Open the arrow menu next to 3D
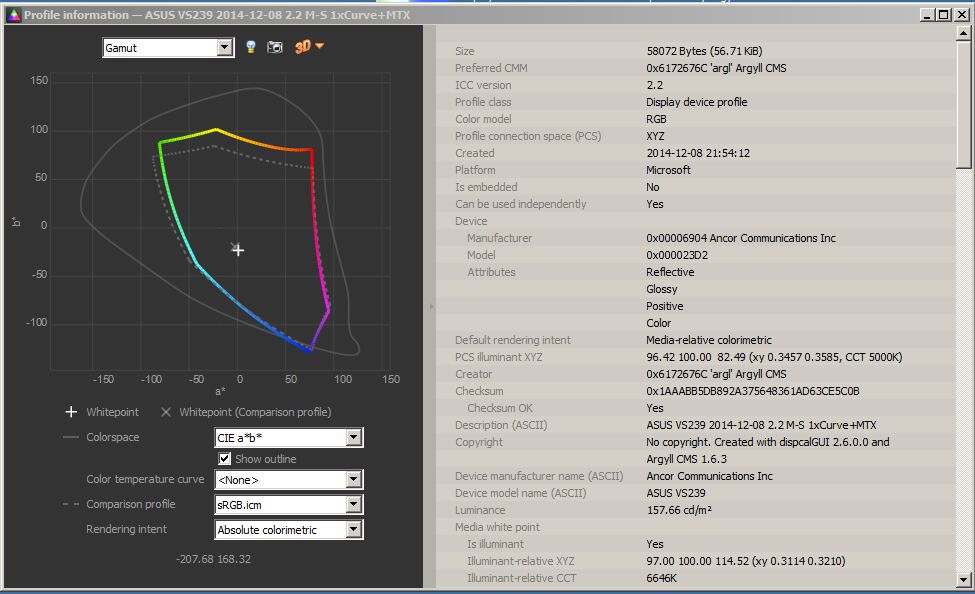This screenshot has width=975, height=594. click(x=320, y=47)
